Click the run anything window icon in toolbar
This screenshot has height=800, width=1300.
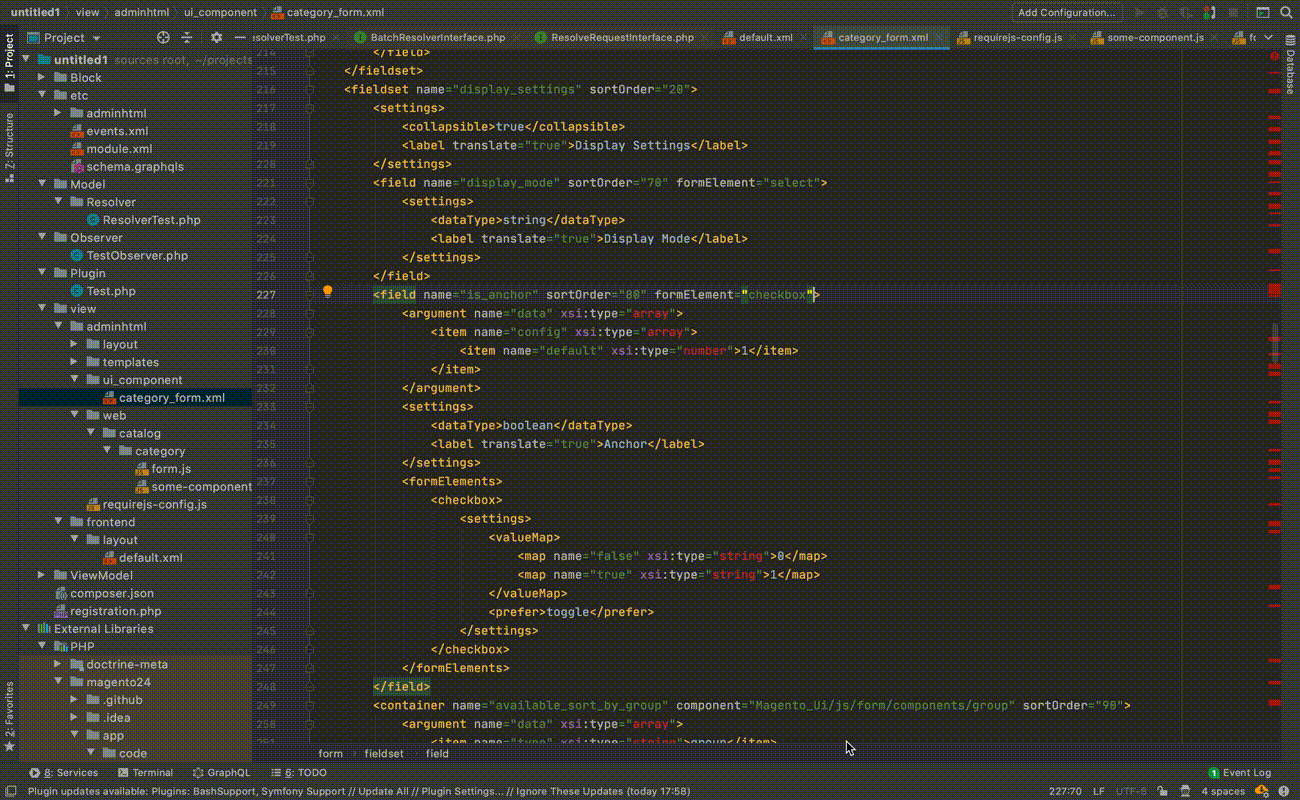coord(1262,13)
